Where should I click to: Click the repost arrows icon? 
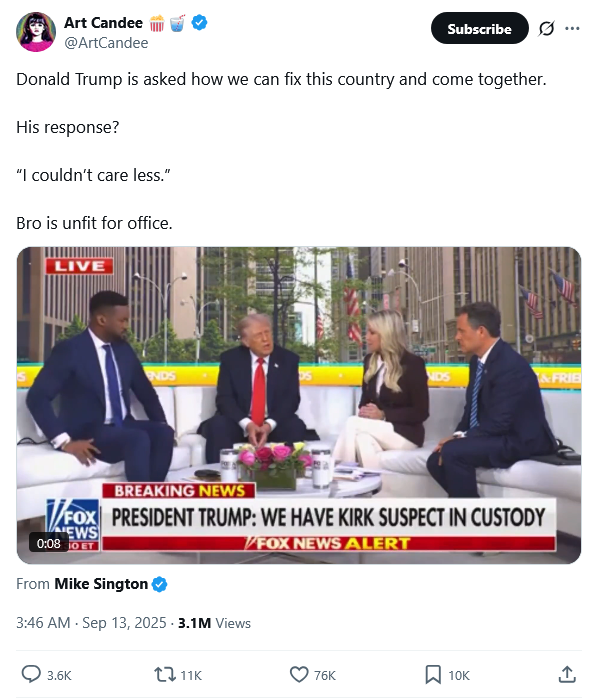click(x=165, y=674)
